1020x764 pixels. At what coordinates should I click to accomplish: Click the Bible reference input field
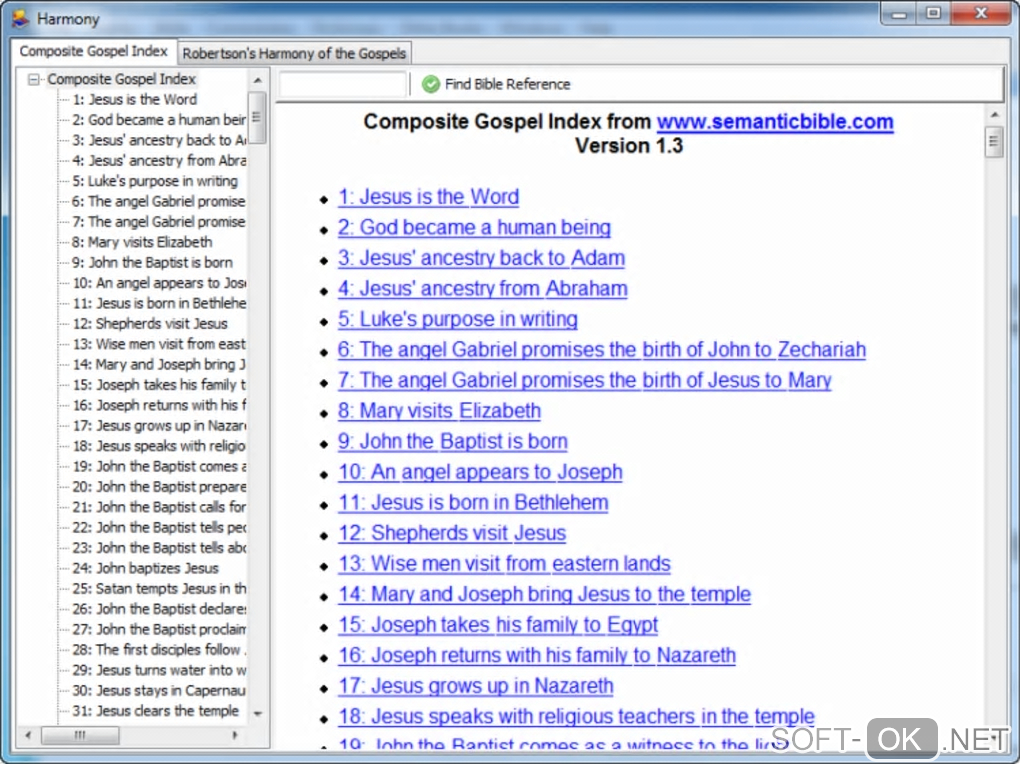342,84
